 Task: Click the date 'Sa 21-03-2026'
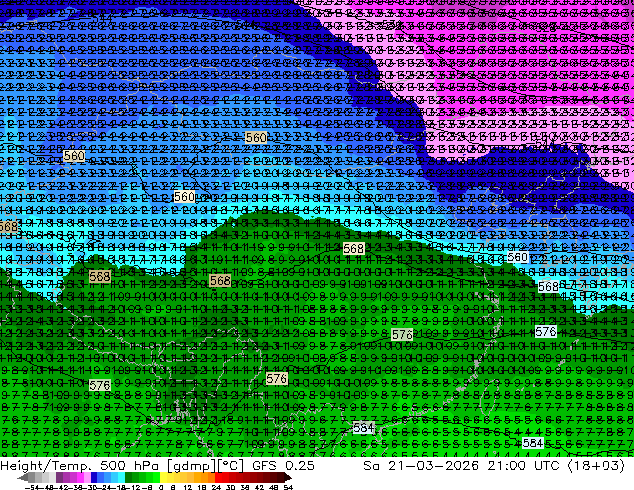point(421,465)
